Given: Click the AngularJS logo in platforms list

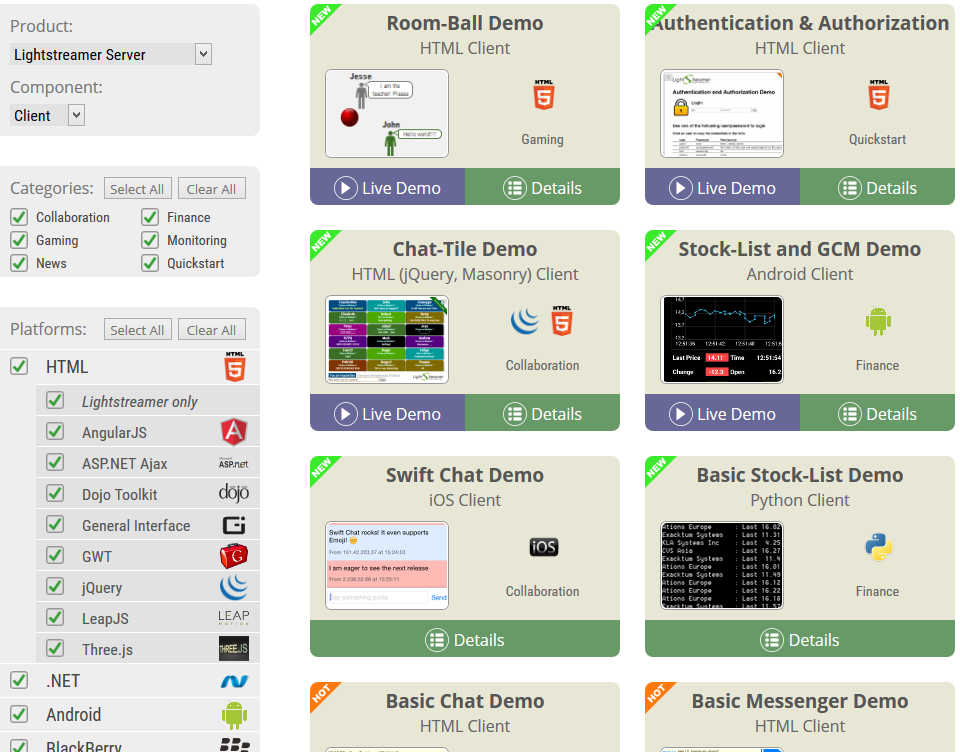Looking at the screenshot, I should [x=234, y=432].
